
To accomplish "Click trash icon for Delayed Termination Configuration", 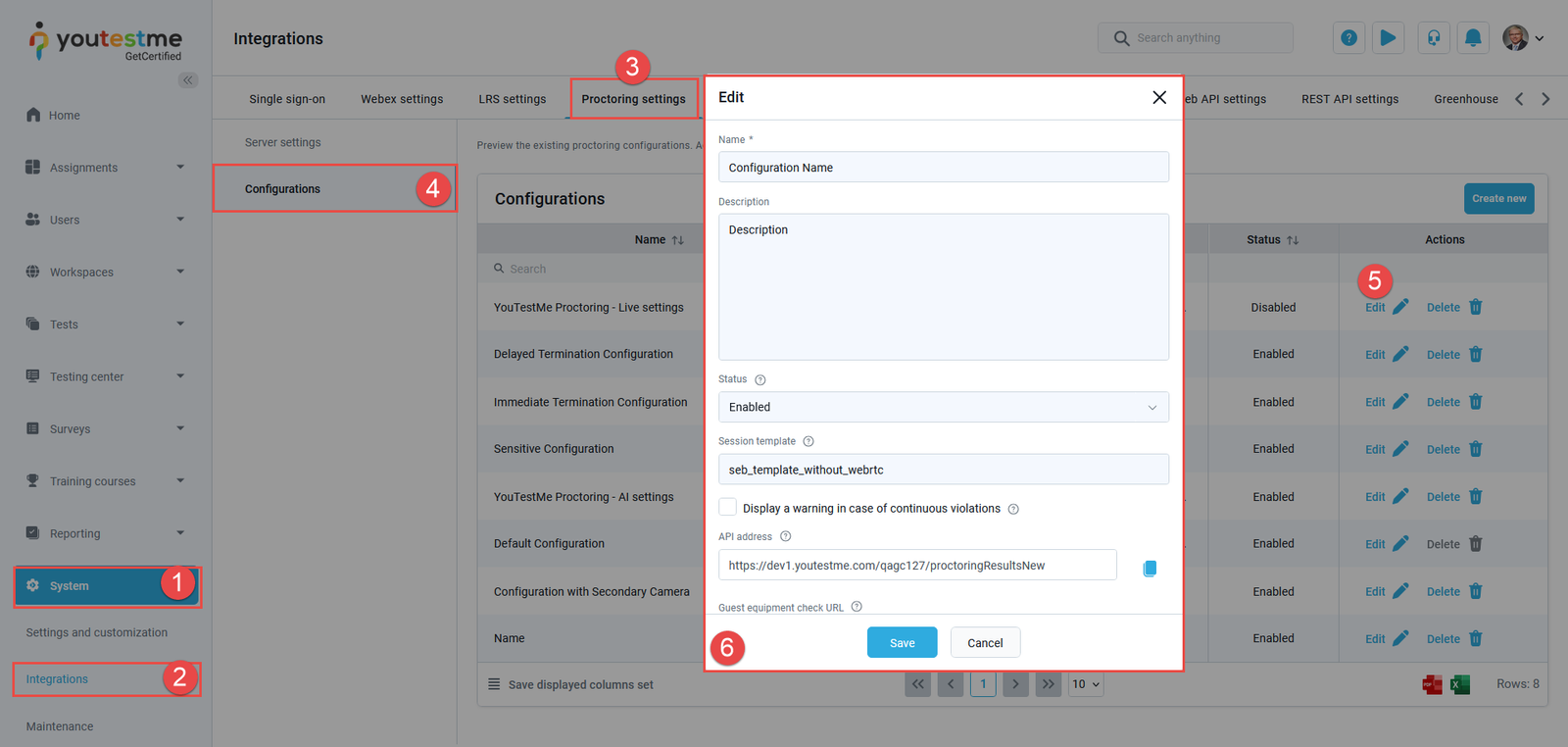I will (x=1476, y=355).
